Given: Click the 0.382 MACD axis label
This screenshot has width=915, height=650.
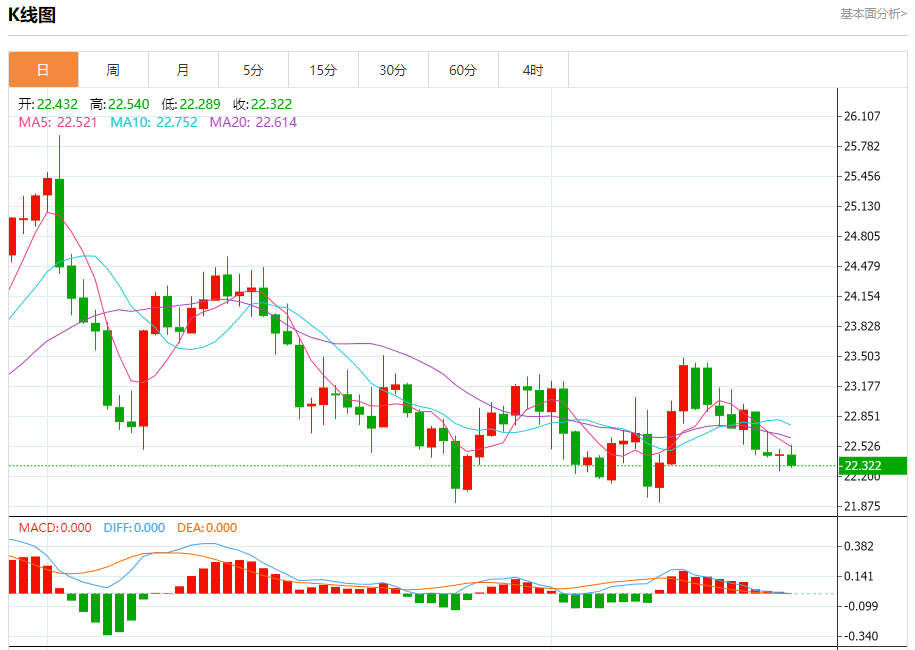Looking at the screenshot, I should [859, 546].
